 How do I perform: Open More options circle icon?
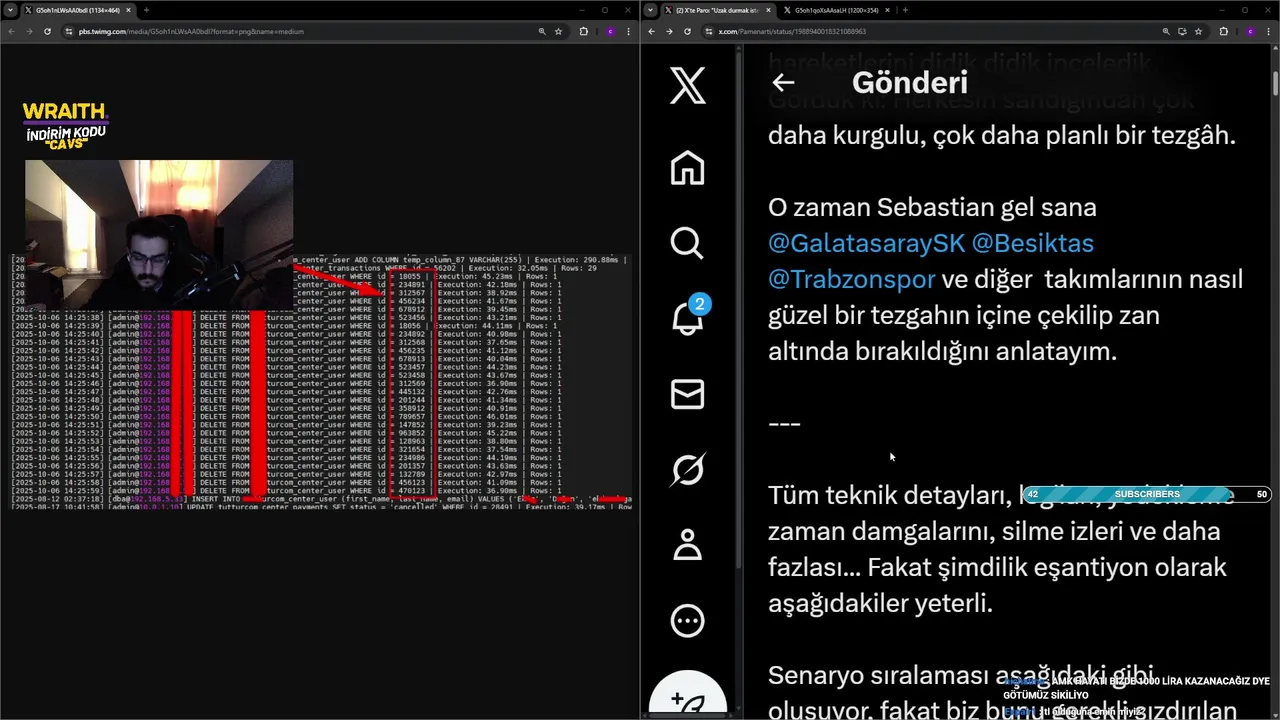(687, 620)
